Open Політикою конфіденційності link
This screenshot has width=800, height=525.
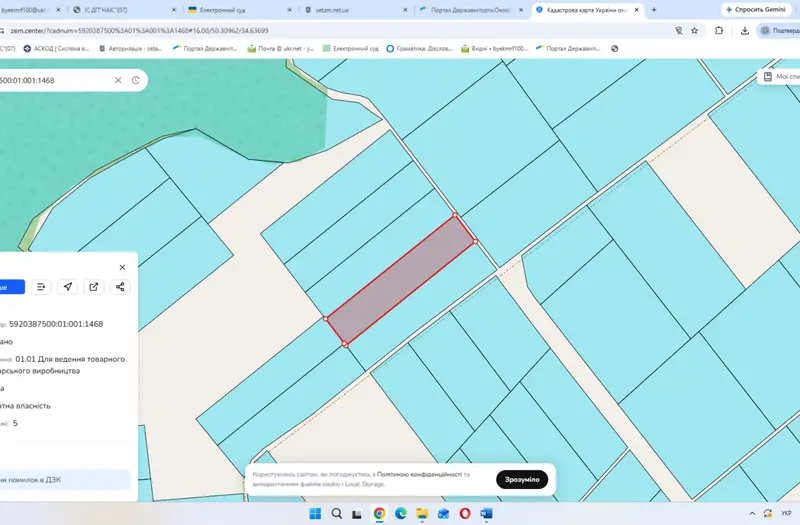(419, 474)
